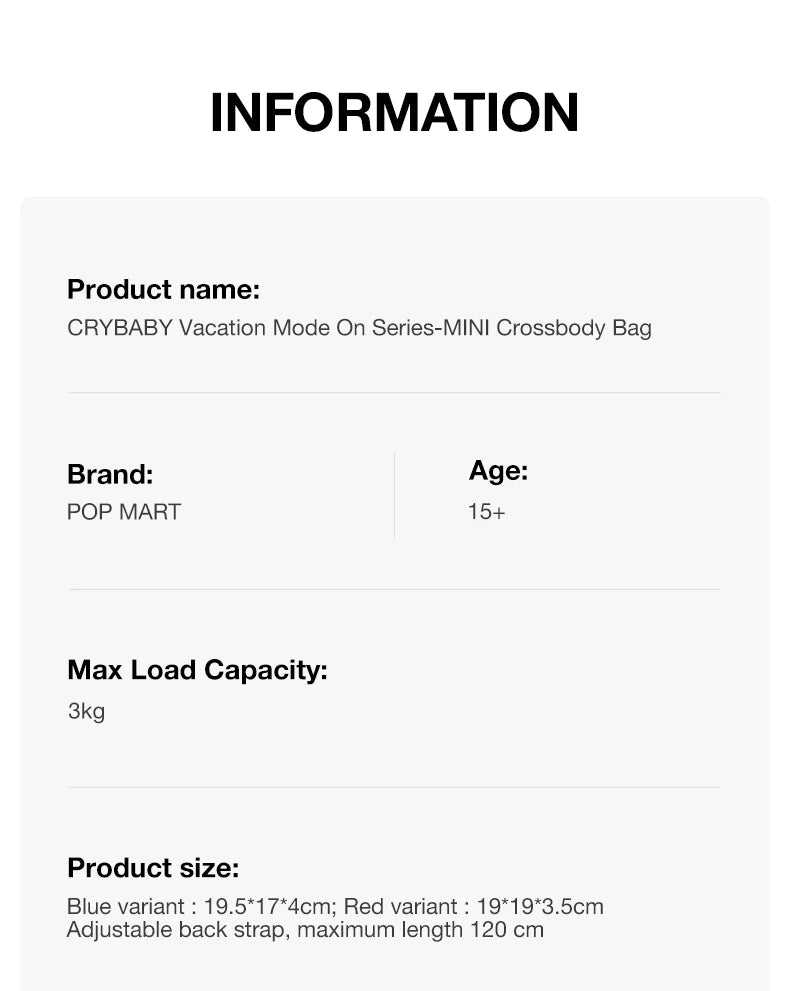Image resolution: width=790 pixels, height=991 pixels.
Task: Click the POP MART brand value
Action: [124, 512]
